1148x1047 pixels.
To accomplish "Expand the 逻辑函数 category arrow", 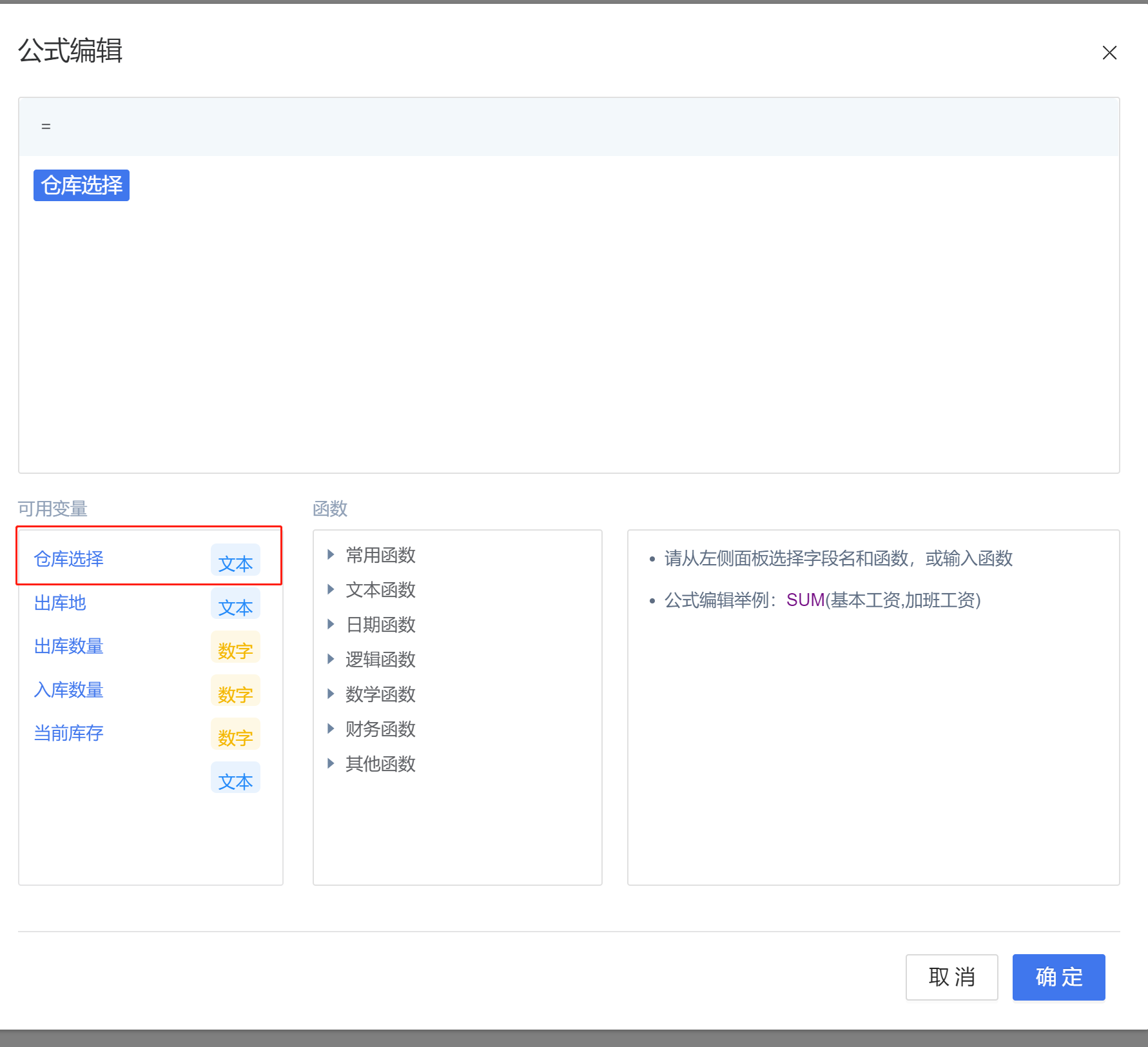I will pos(331,659).
